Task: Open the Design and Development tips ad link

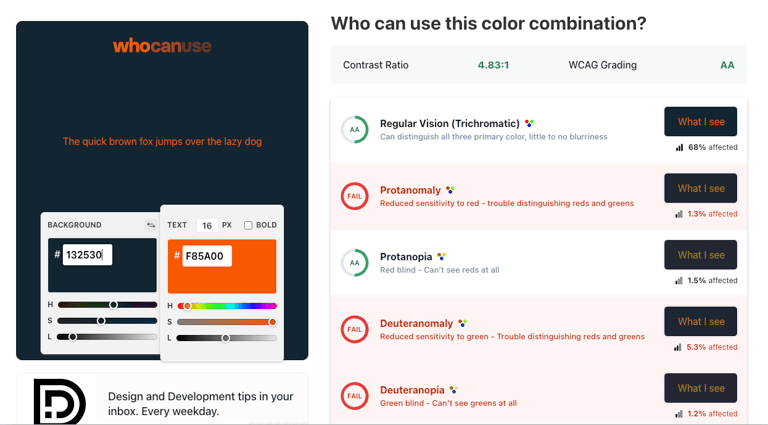Action: 201,403
